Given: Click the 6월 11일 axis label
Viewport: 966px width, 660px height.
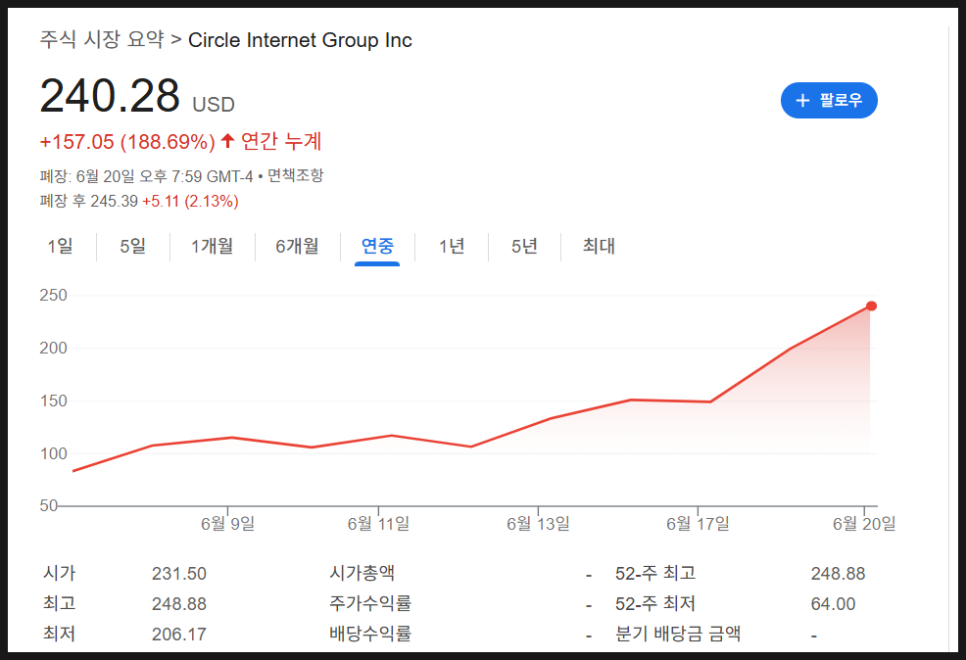Looking at the screenshot, I should (378, 524).
